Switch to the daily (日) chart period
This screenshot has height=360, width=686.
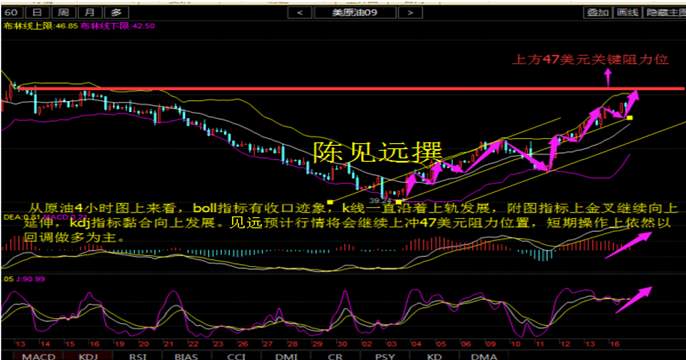pyautogui.click(x=37, y=12)
